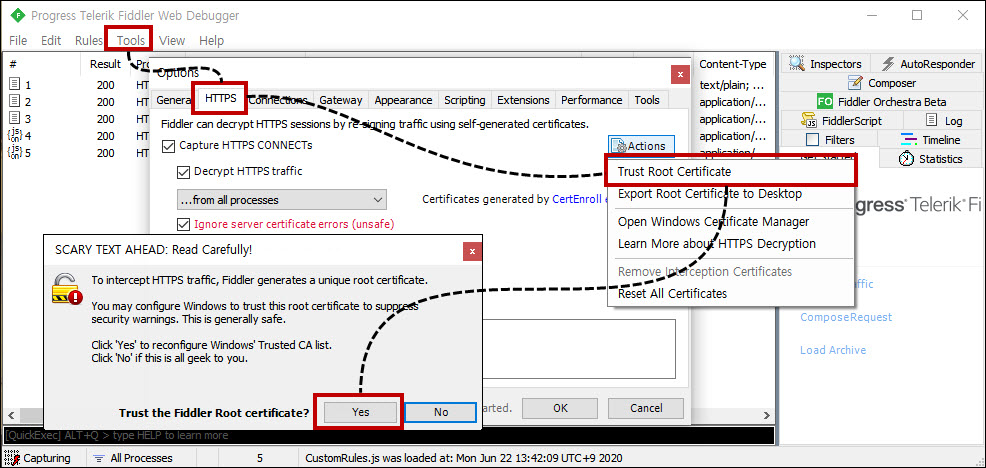Click the Fiddler app logo in title bar
The image size is (986, 468).
coord(16,15)
